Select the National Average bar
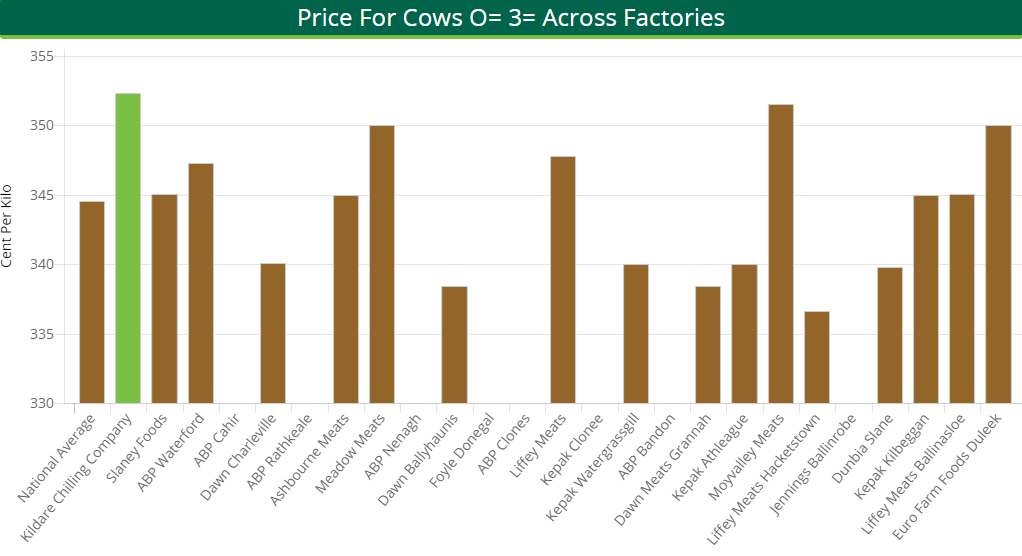This screenshot has width=1022, height=556. [x=92, y=302]
